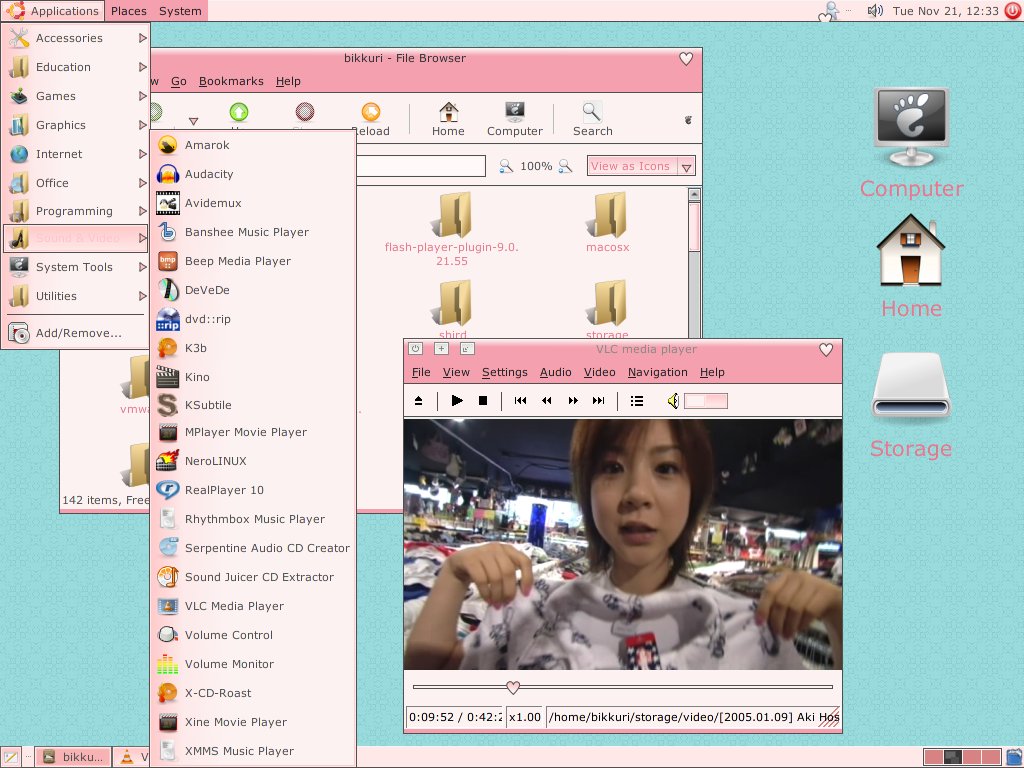Open the VLC Settings menu
The image size is (1024, 768).
pyautogui.click(x=505, y=372)
